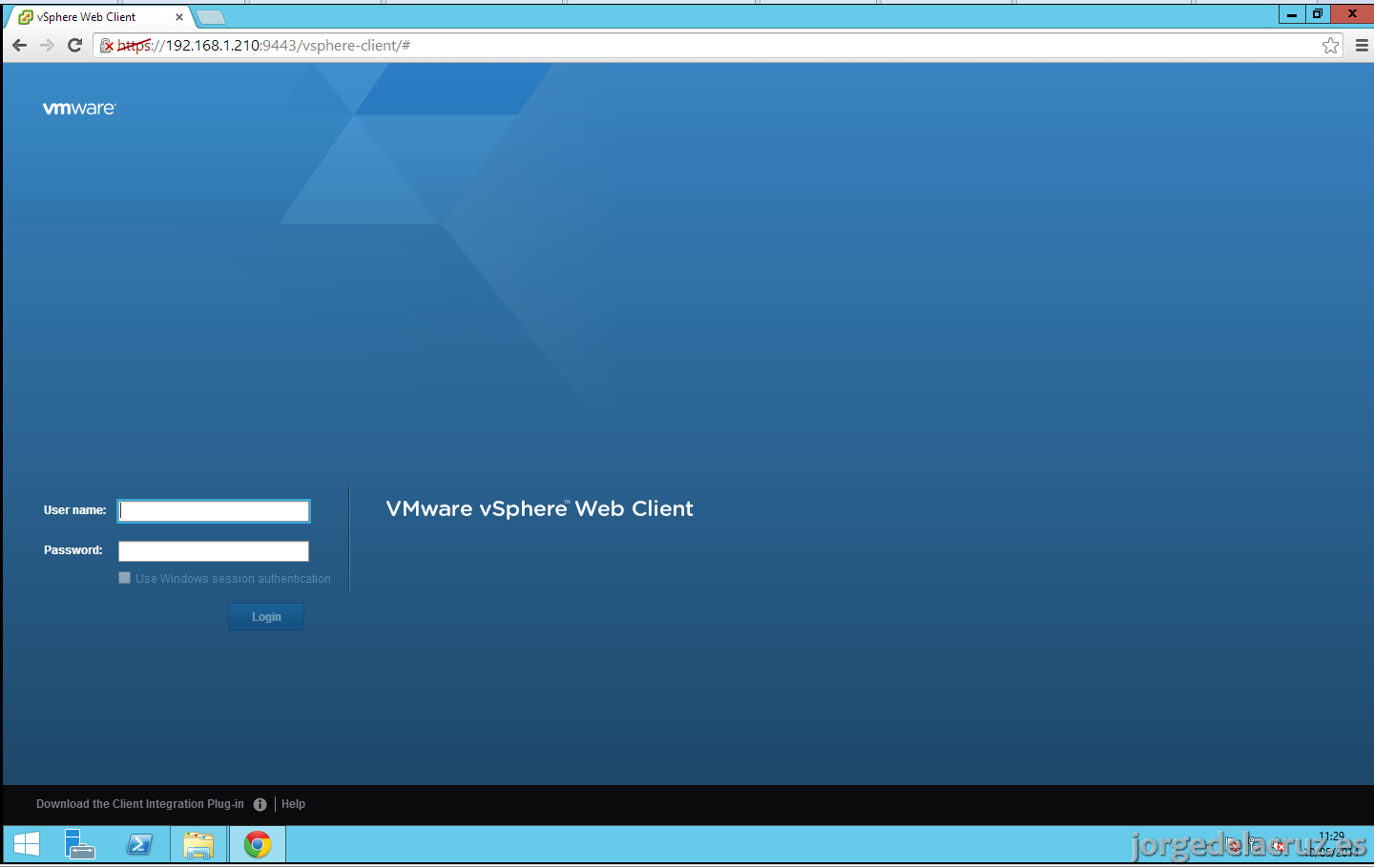Launch Server Manager from the taskbar
The height and width of the screenshot is (868, 1374).
tap(80, 844)
